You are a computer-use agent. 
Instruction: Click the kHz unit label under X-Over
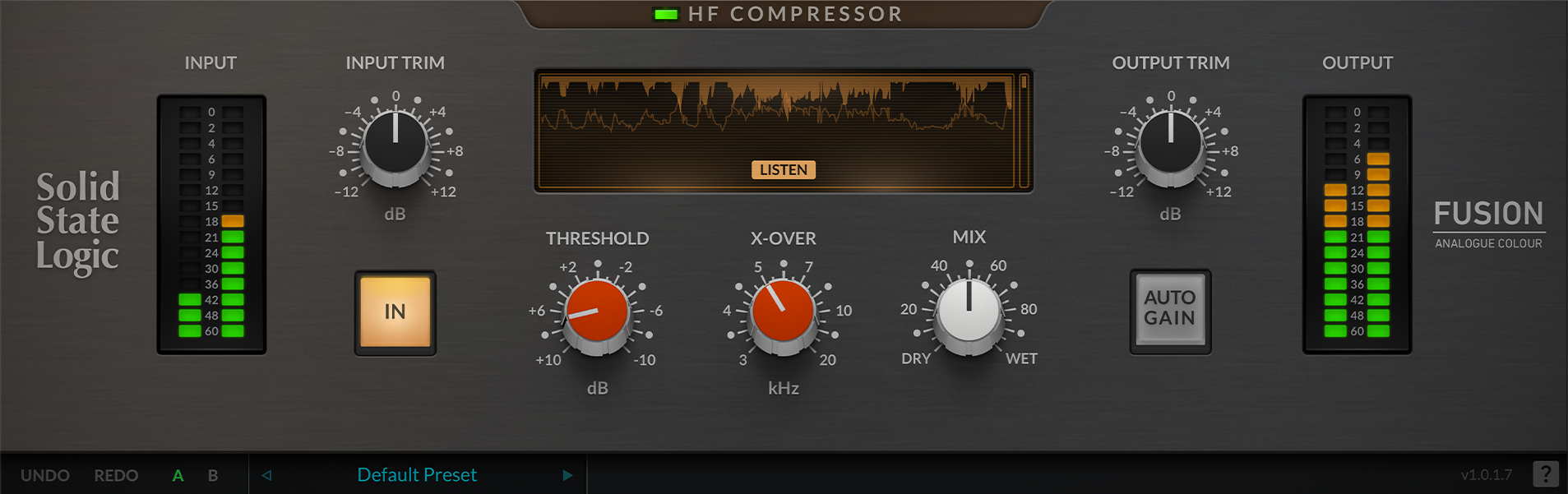[784, 388]
